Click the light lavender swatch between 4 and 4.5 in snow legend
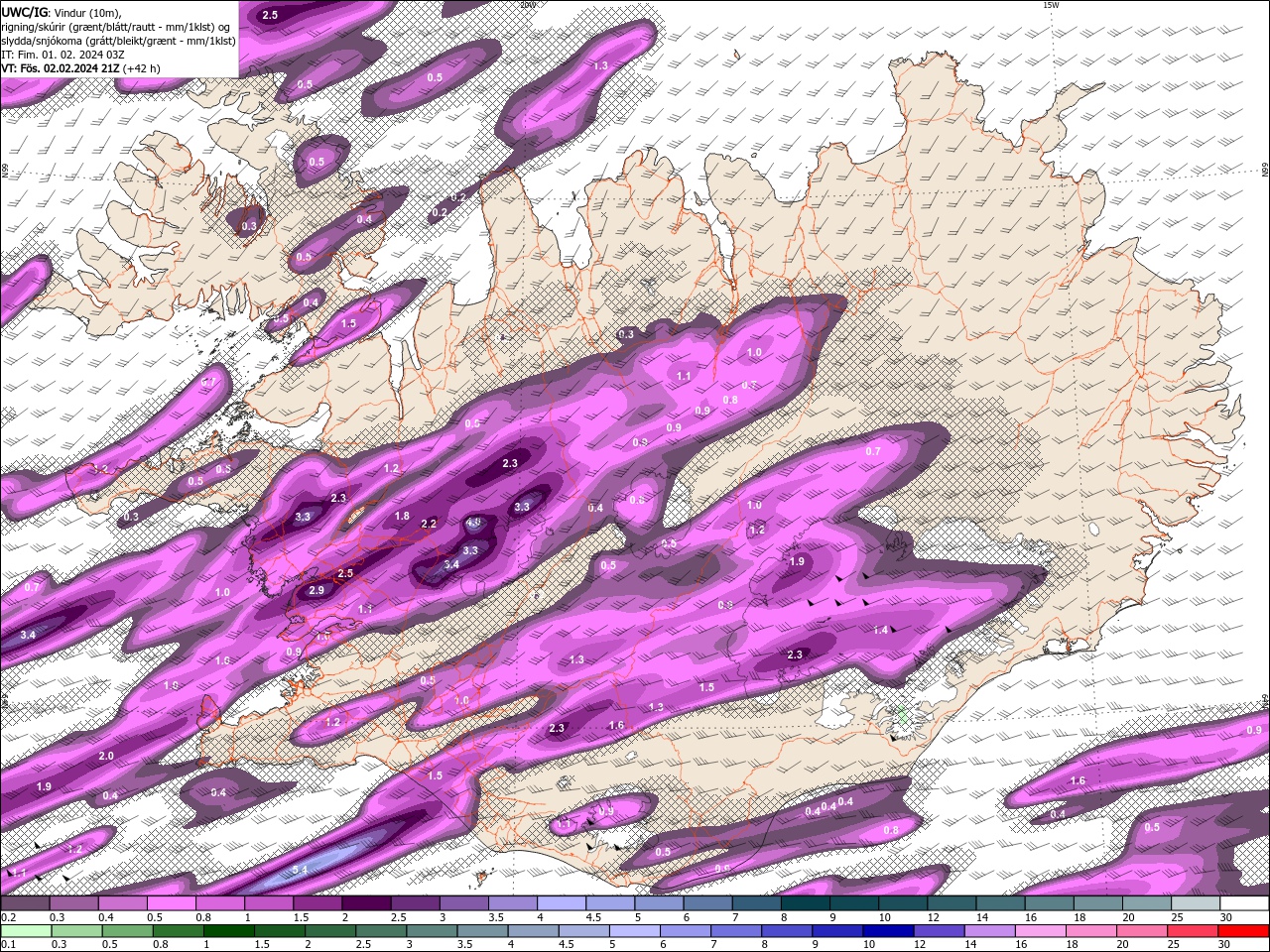The image size is (1270, 952). click(x=562, y=903)
